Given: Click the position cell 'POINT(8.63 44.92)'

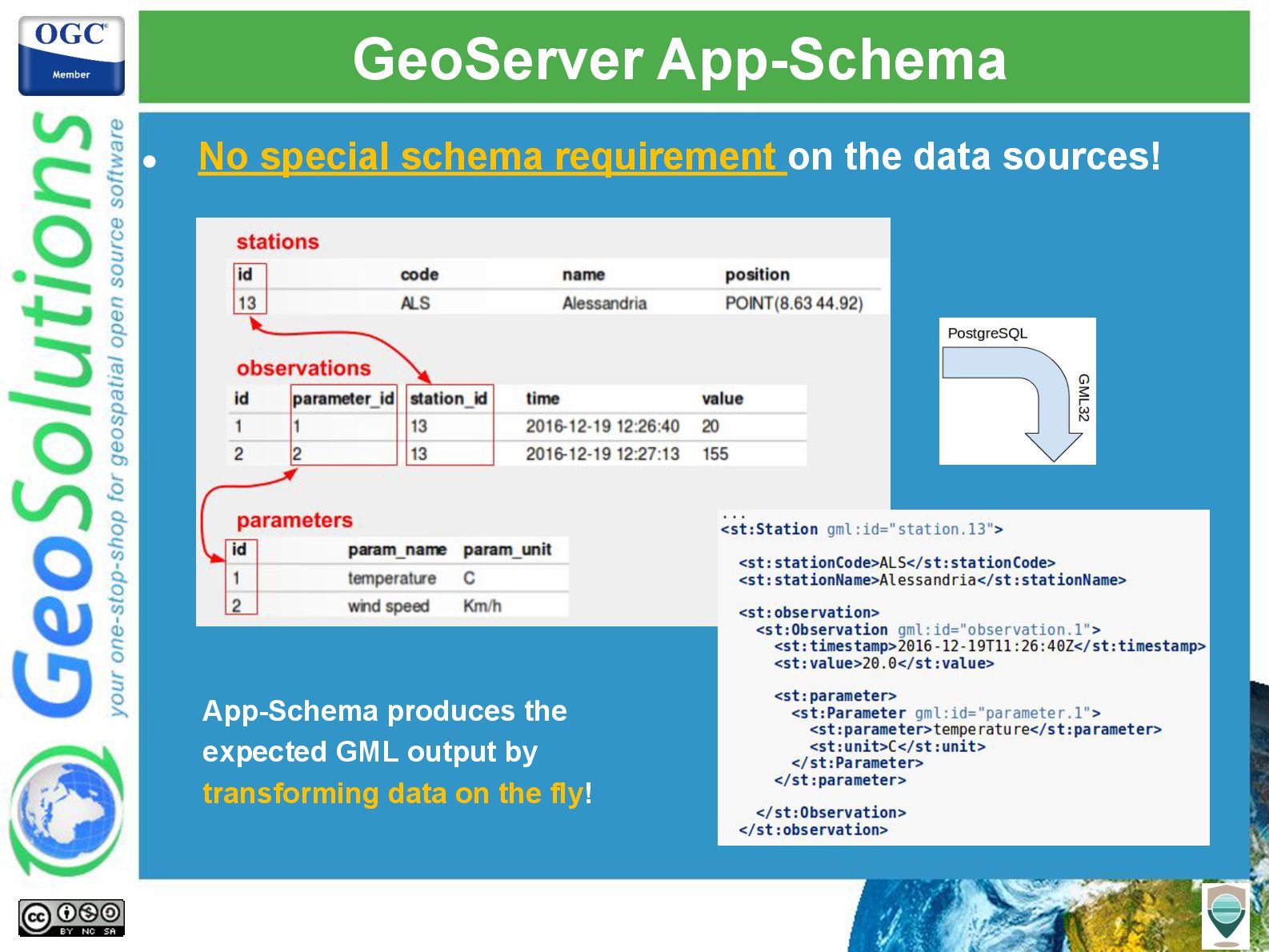Looking at the screenshot, I should 794,303.
